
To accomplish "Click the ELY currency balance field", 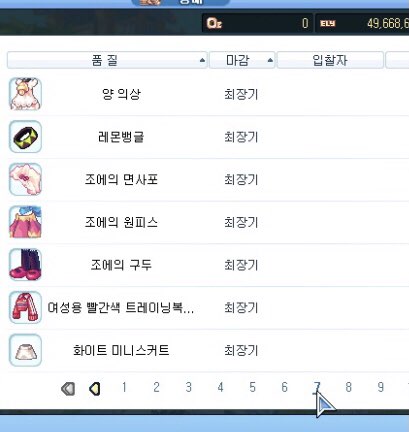I will tap(362, 23).
